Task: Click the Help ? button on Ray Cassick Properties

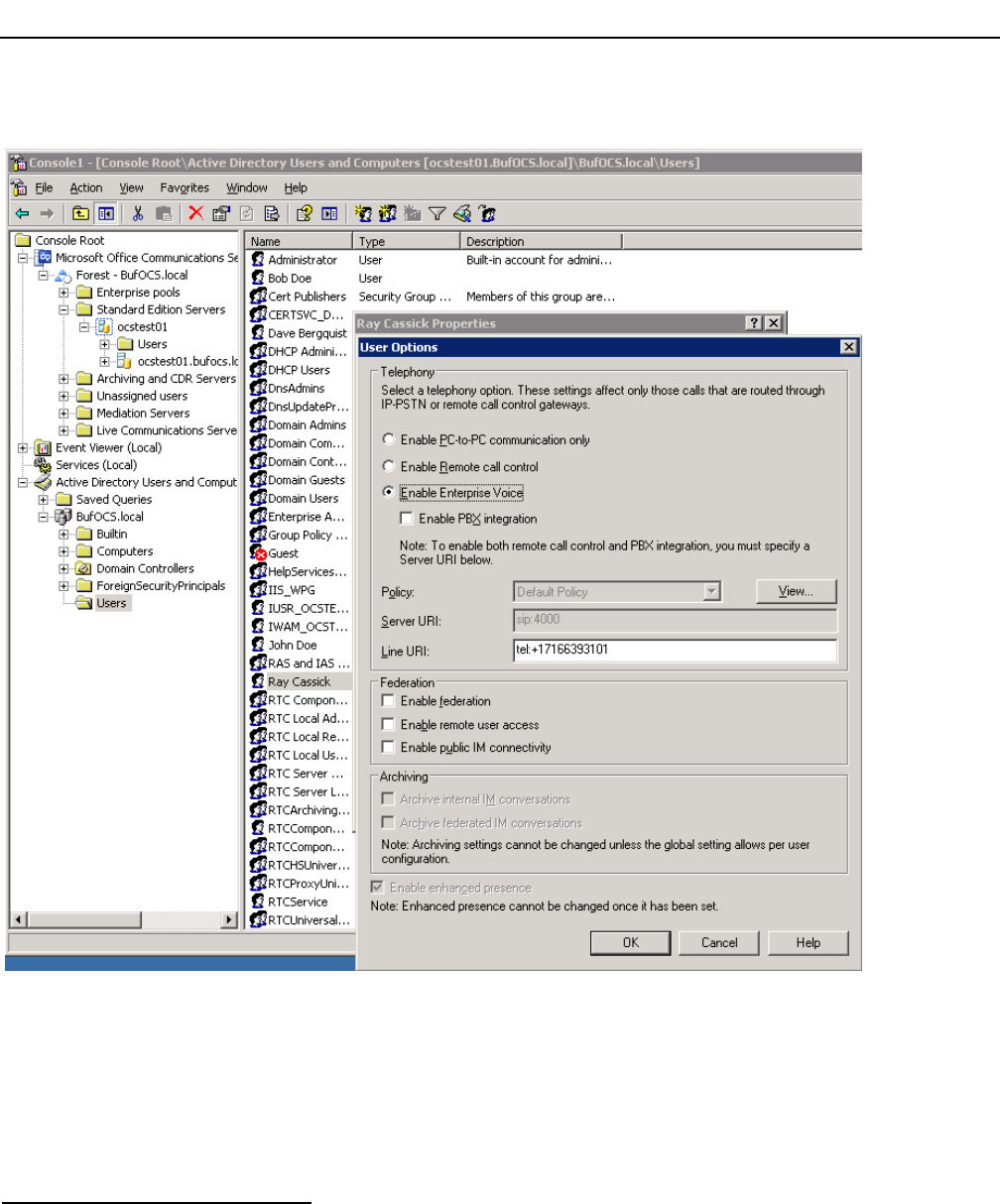Action: [755, 323]
